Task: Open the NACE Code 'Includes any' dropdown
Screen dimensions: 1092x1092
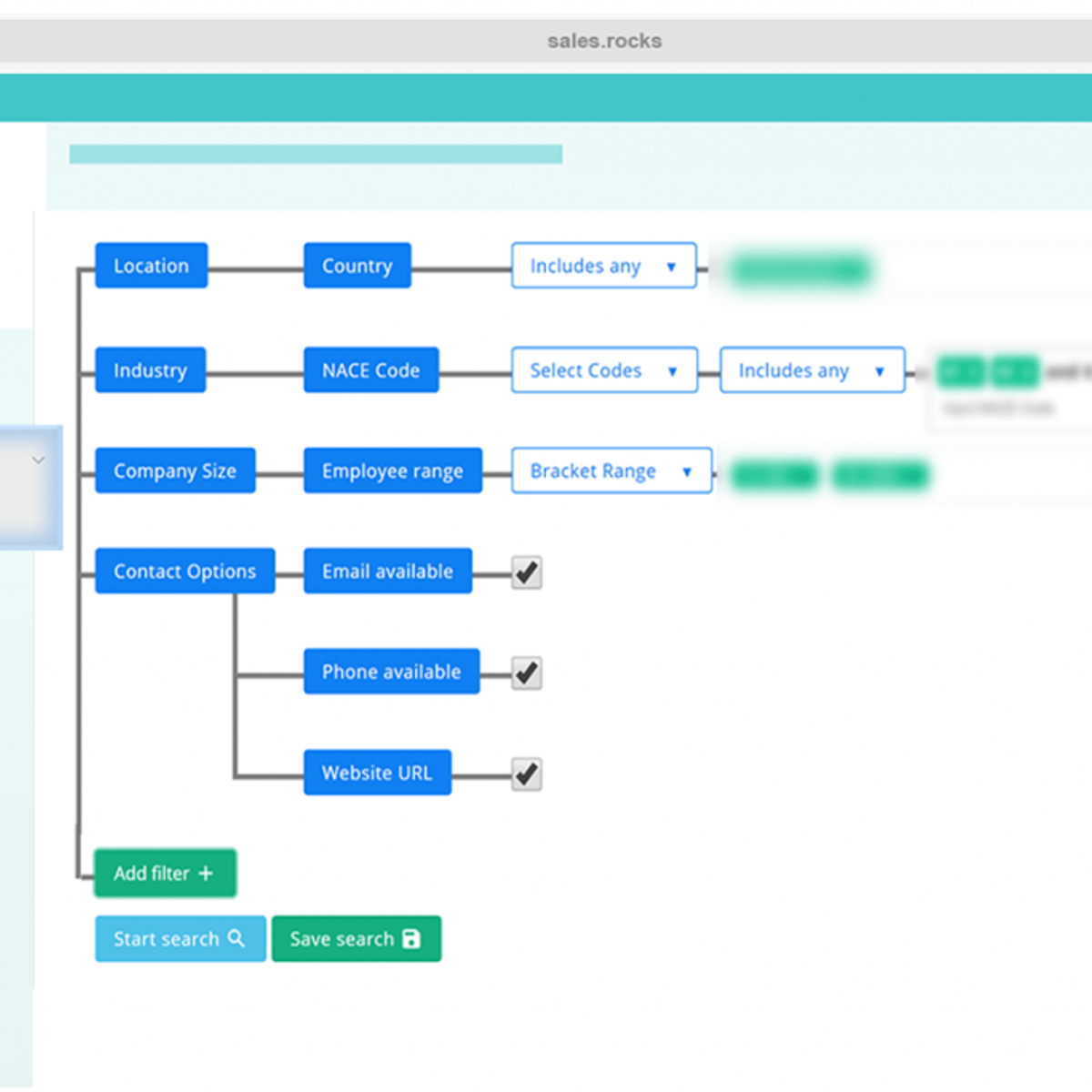Action: click(x=812, y=370)
